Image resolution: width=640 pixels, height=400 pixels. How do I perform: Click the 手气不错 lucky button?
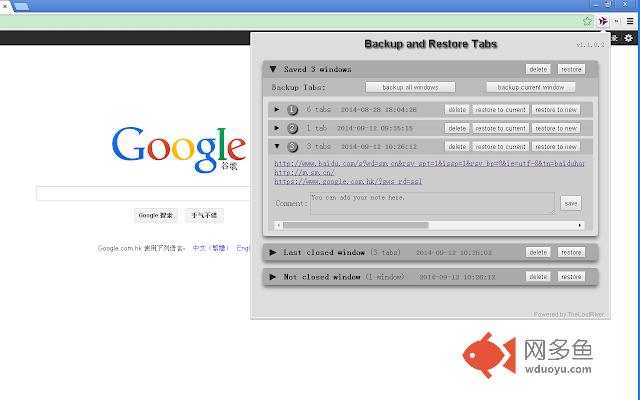pyautogui.click(x=204, y=215)
